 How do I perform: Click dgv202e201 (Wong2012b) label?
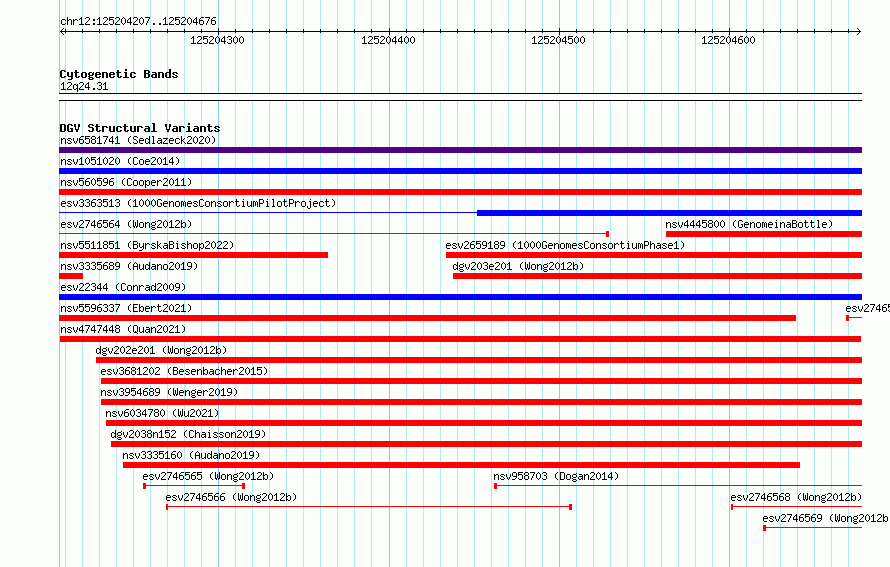click(161, 350)
